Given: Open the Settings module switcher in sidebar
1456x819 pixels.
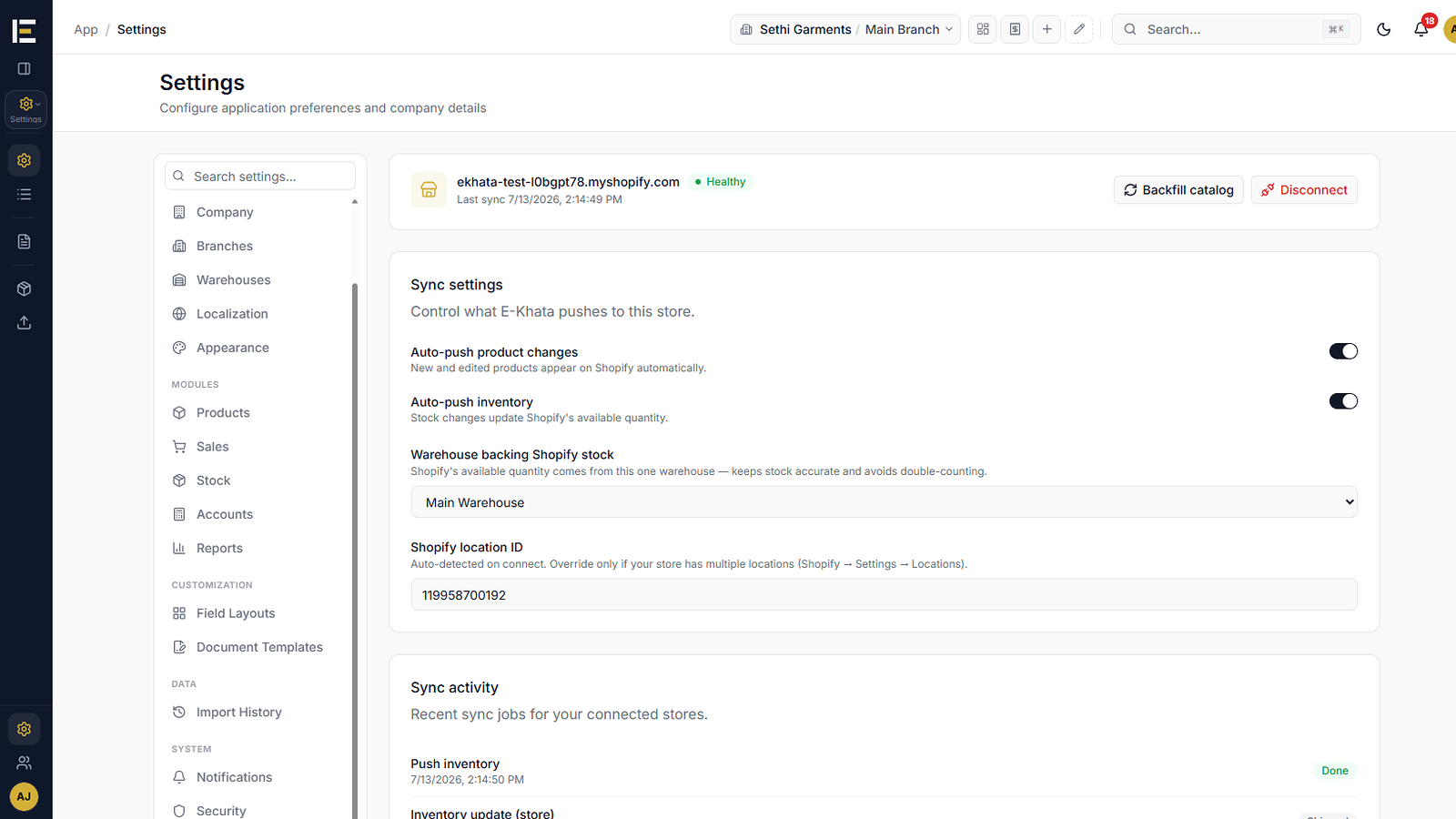Looking at the screenshot, I should coord(25,109).
